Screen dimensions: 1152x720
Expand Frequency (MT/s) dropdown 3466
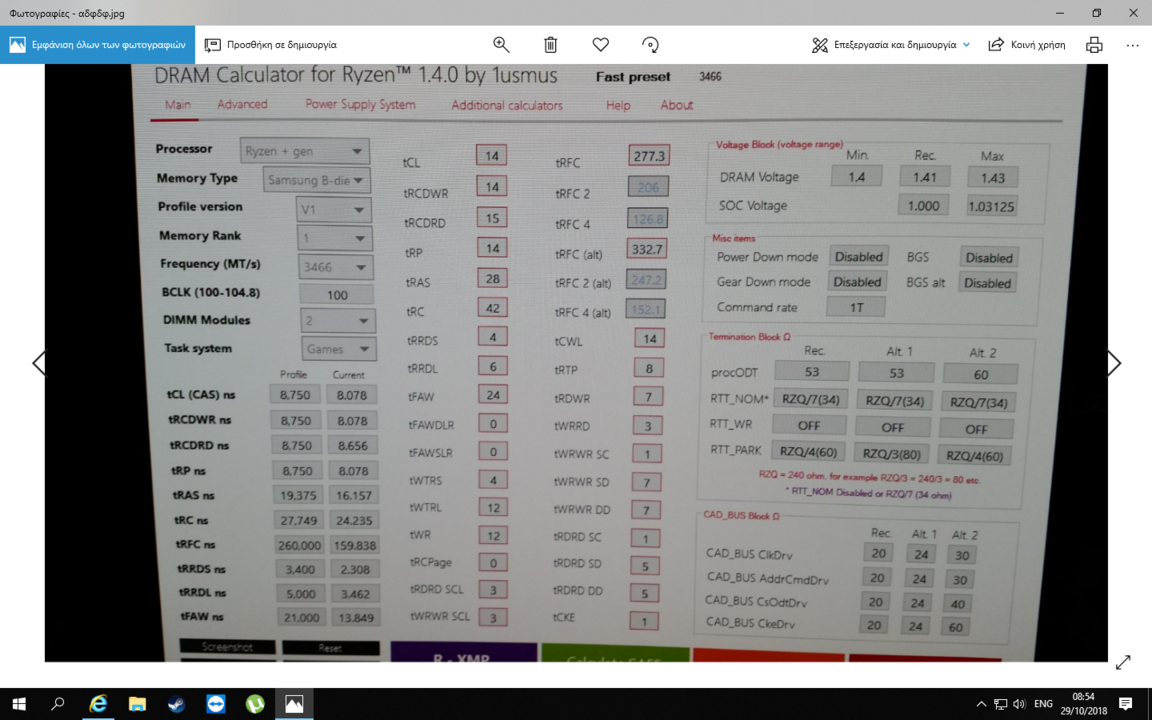[336, 267]
